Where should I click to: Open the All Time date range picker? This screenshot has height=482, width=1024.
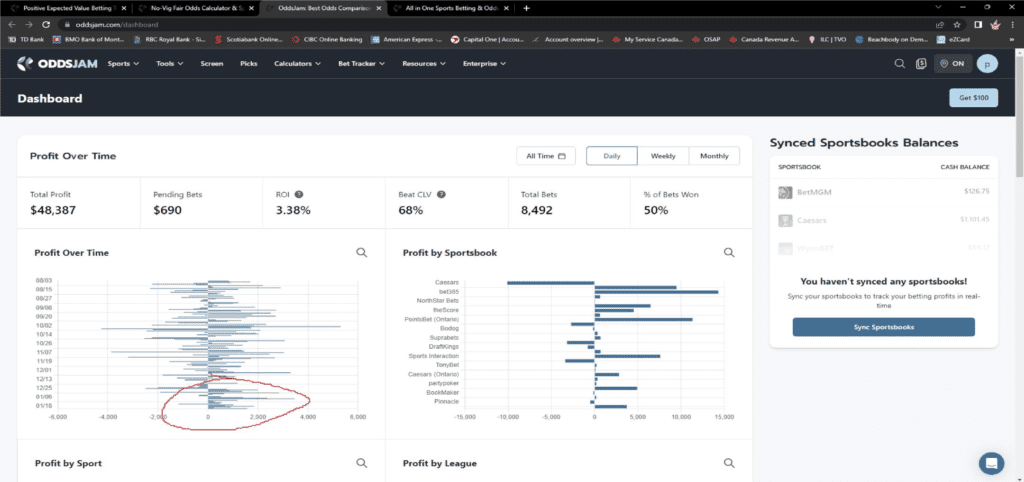point(546,156)
